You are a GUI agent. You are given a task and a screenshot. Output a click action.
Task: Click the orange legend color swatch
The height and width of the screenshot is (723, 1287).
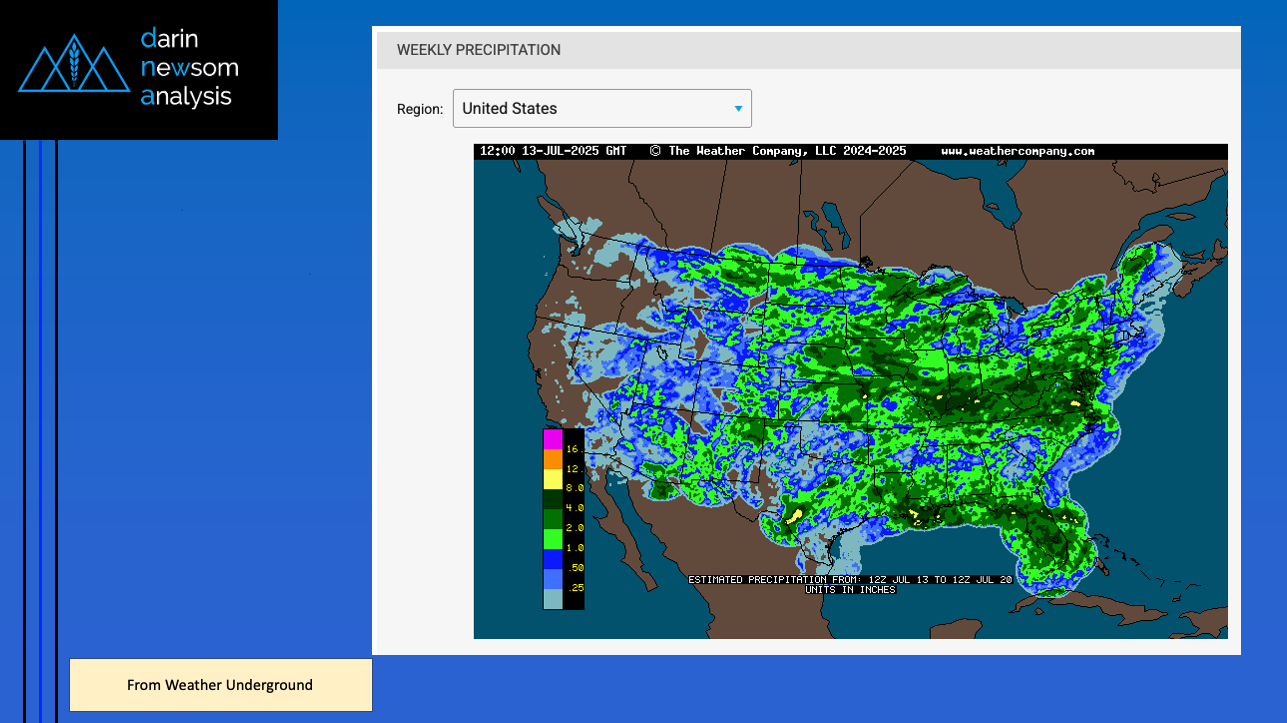[x=553, y=459]
